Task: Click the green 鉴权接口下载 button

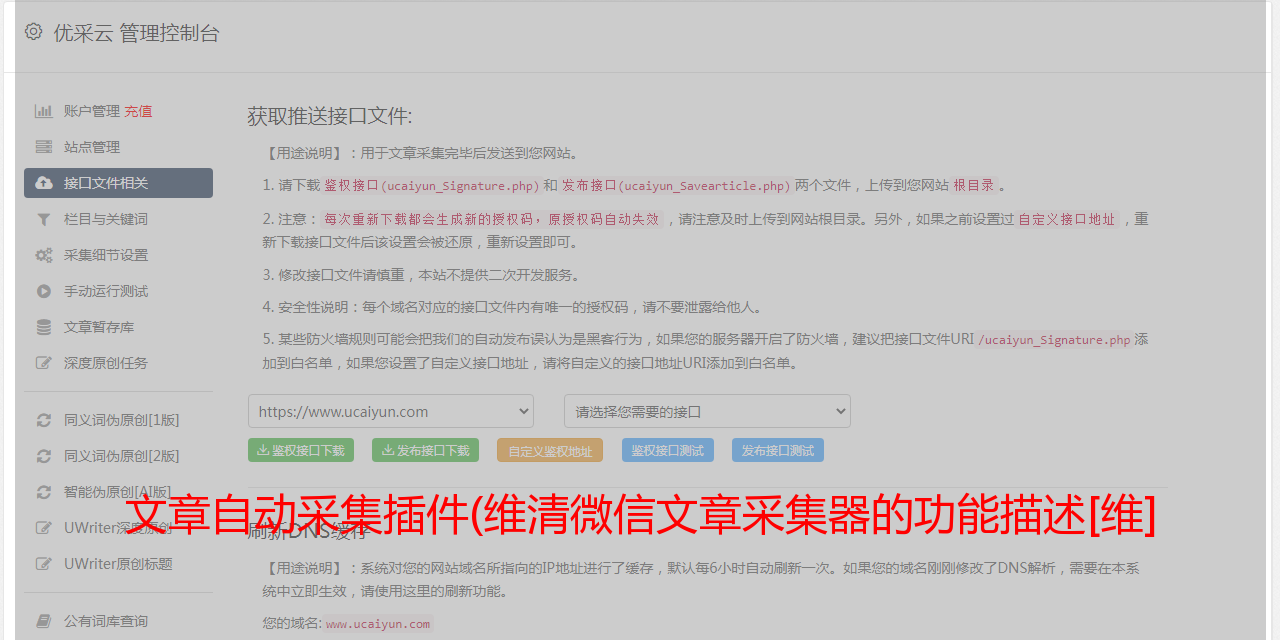Action: tap(301, 450)
